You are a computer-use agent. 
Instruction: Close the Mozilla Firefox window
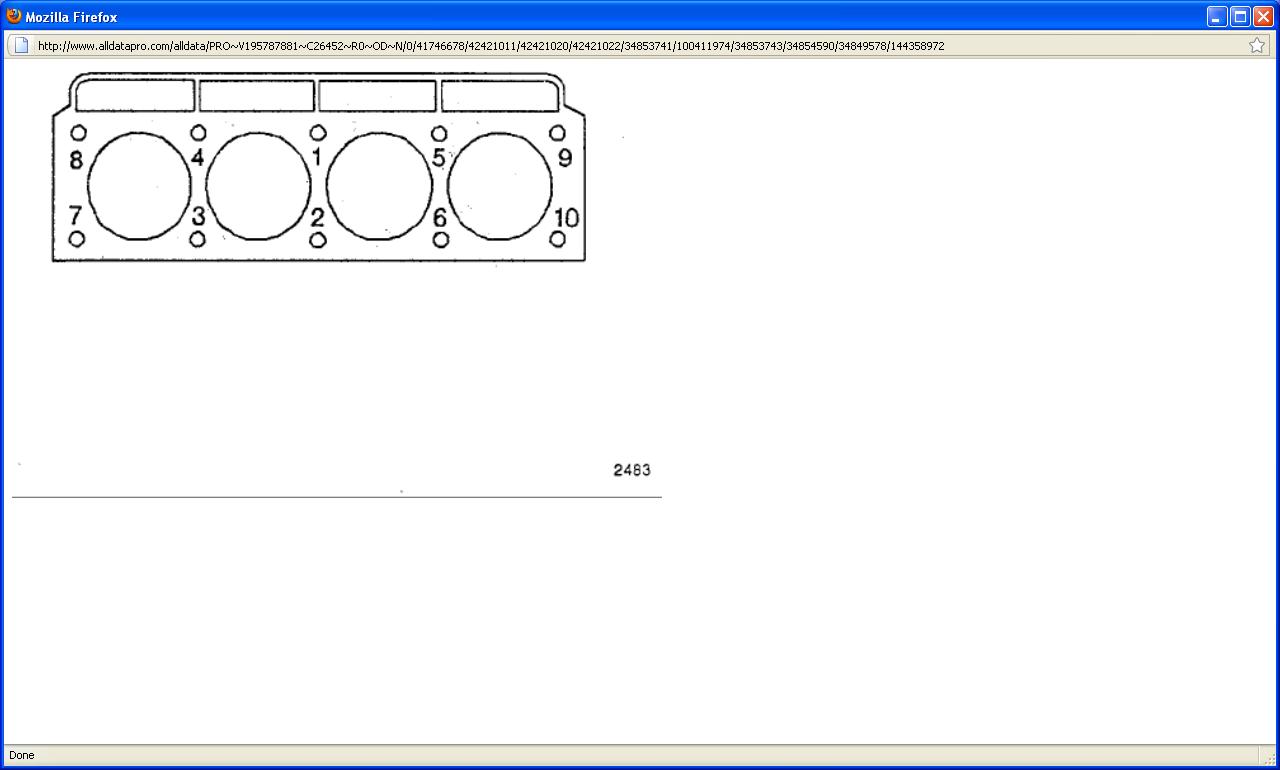click(1263, 17)
